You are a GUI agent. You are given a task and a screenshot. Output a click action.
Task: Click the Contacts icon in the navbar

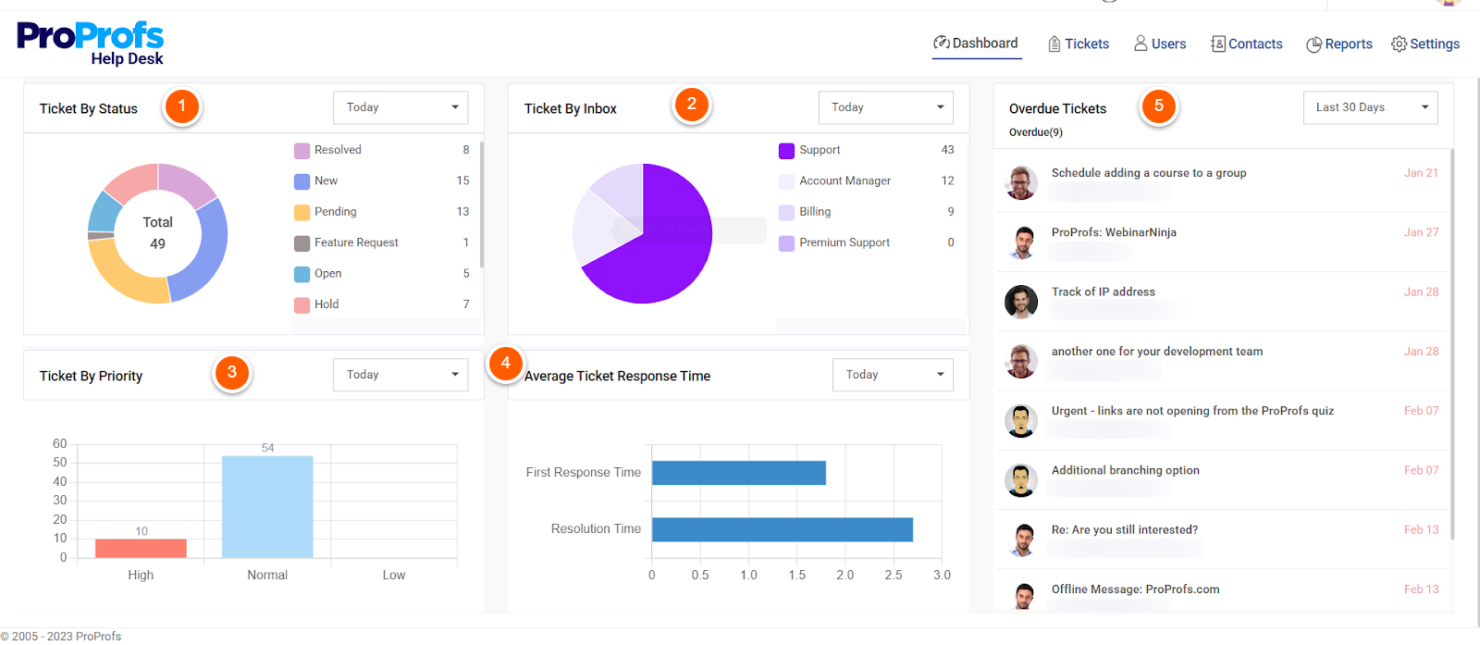pyautogui.click(x=1218, y=43)
